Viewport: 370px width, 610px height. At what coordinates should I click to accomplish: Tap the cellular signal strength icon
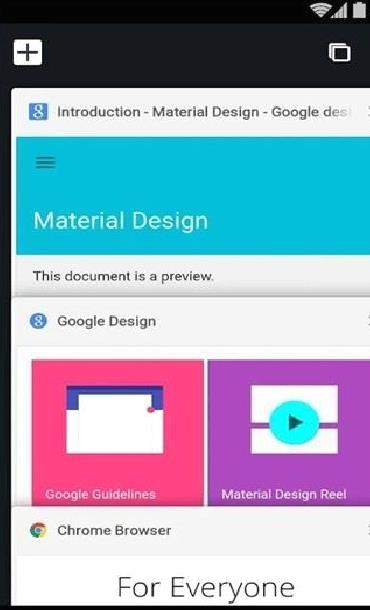[339, 10]
